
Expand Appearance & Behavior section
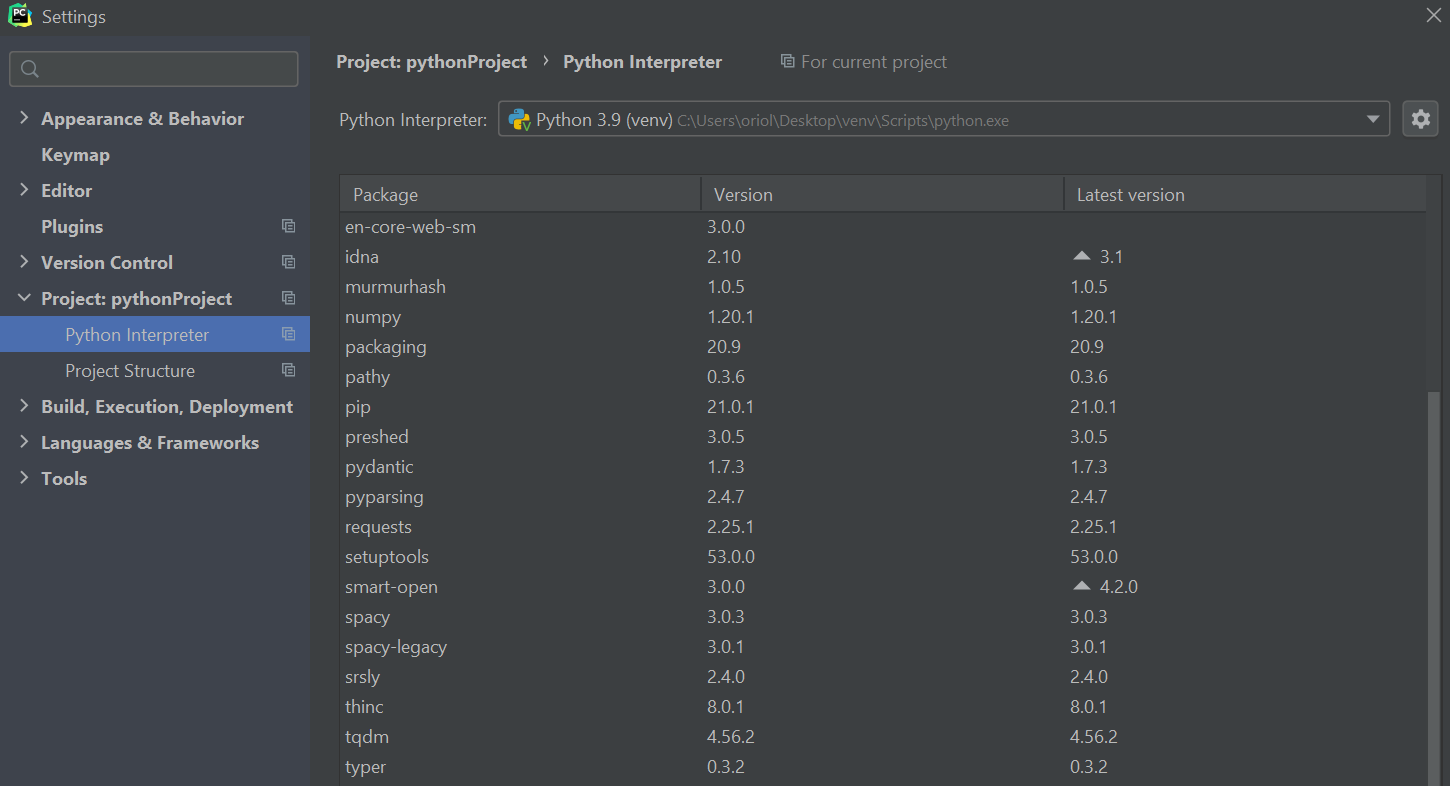24,118
